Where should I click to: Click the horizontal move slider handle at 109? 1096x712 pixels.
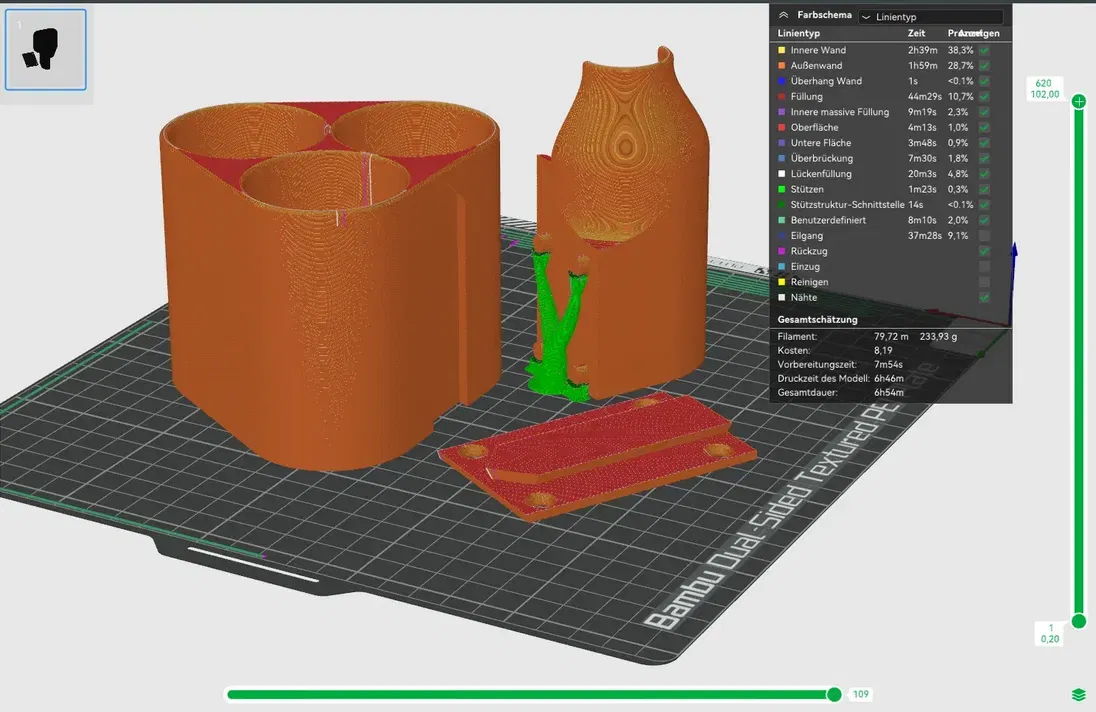[x=834, y=694]
